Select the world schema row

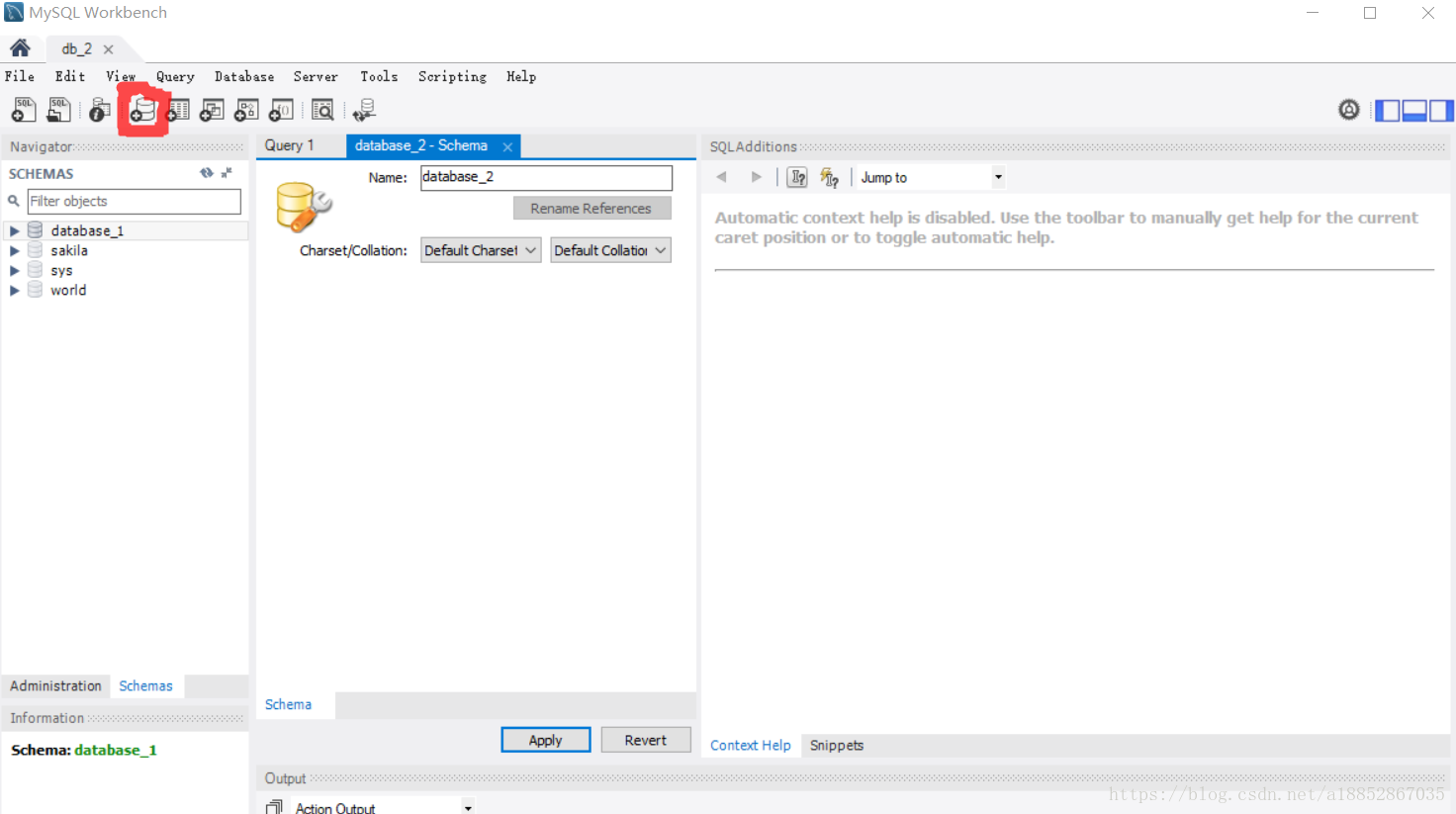point(125,290)
